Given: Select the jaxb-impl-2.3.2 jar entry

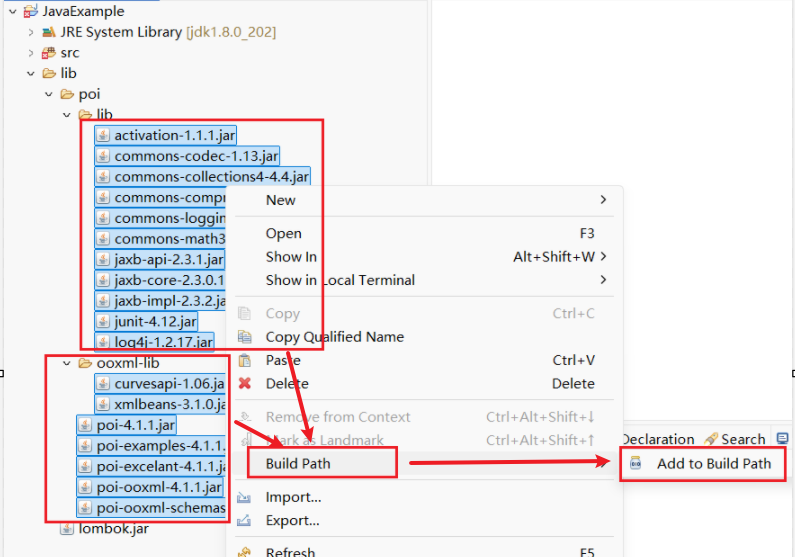Looking at the screenshot, I should point(160,301).
